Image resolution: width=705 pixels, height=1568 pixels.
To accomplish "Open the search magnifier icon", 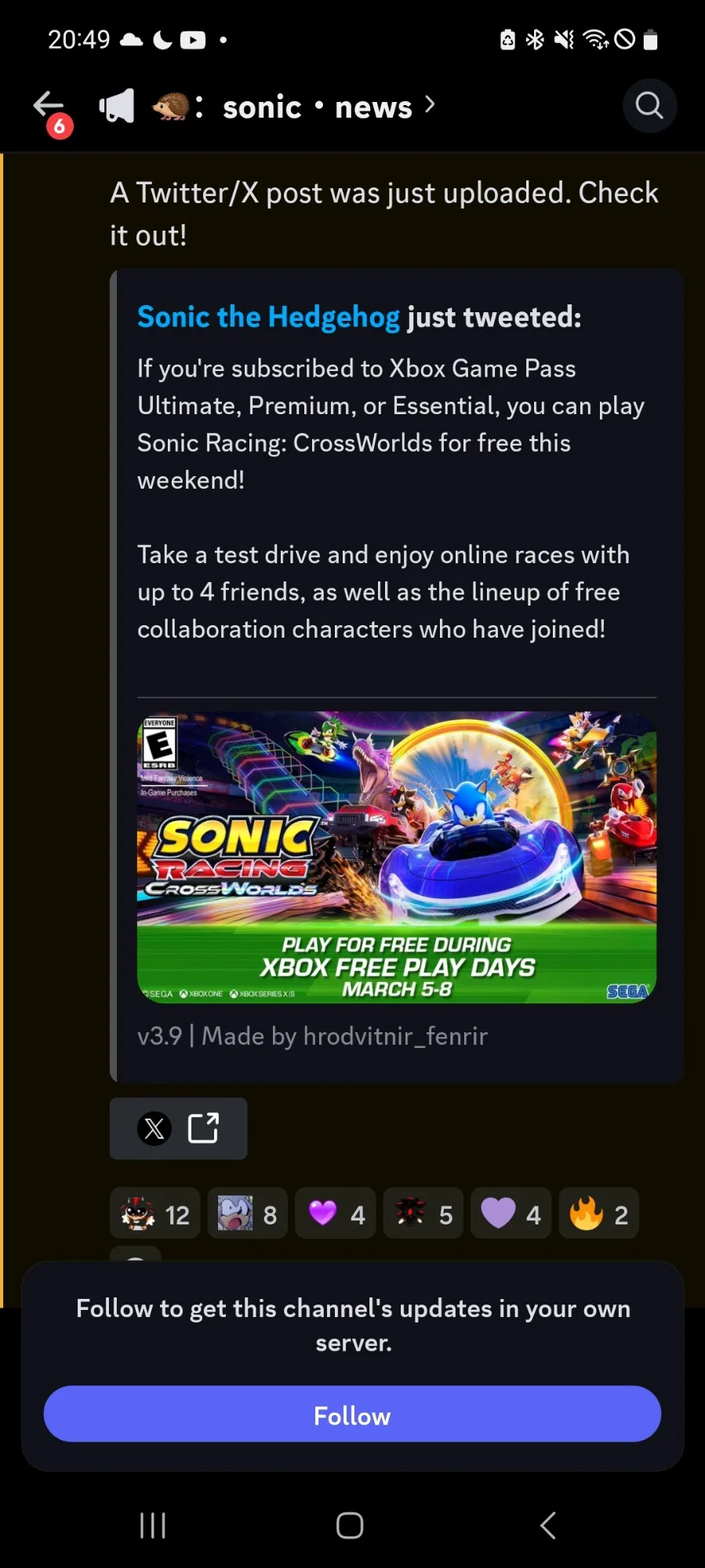I will point(649,105).
